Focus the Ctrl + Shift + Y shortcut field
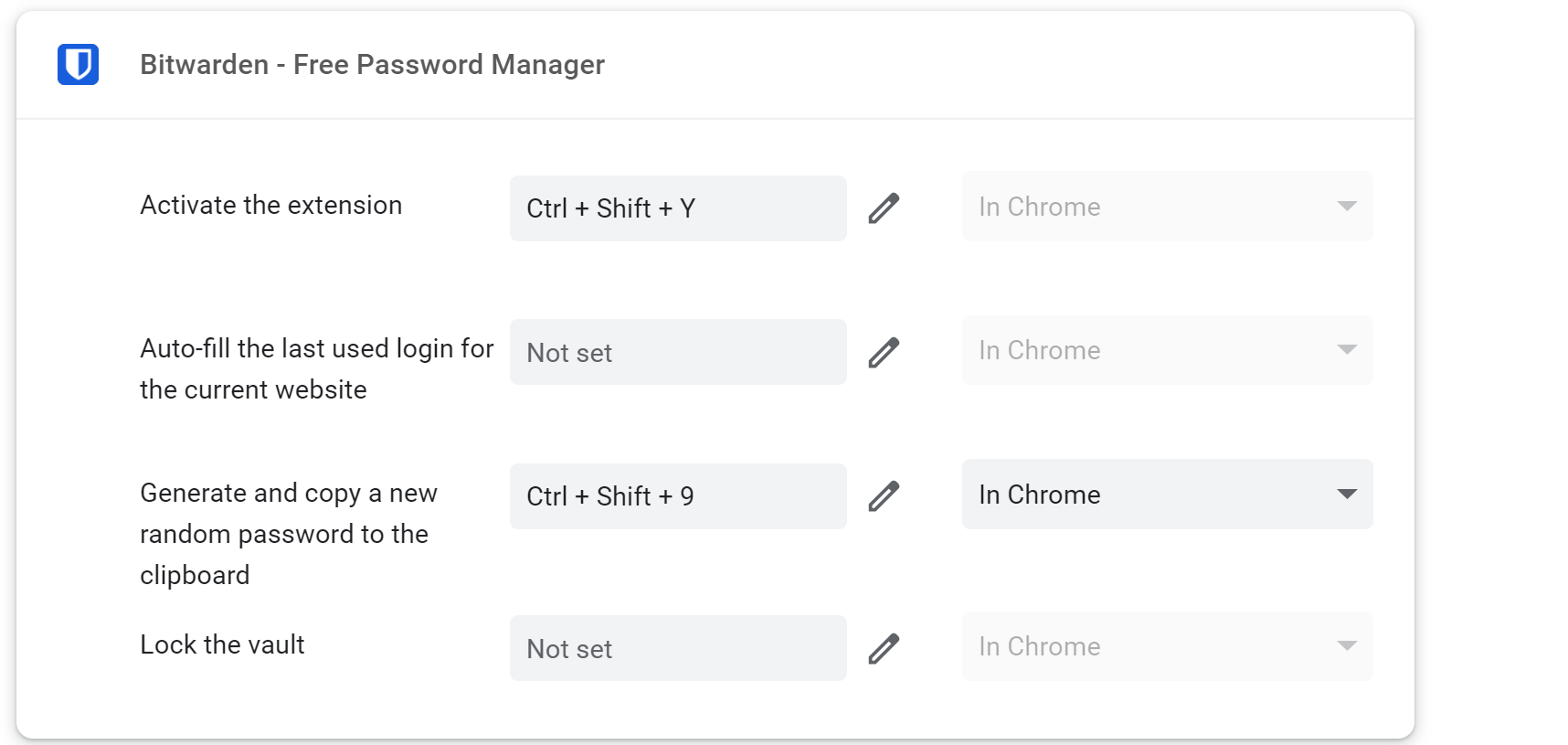 (677, 208)
